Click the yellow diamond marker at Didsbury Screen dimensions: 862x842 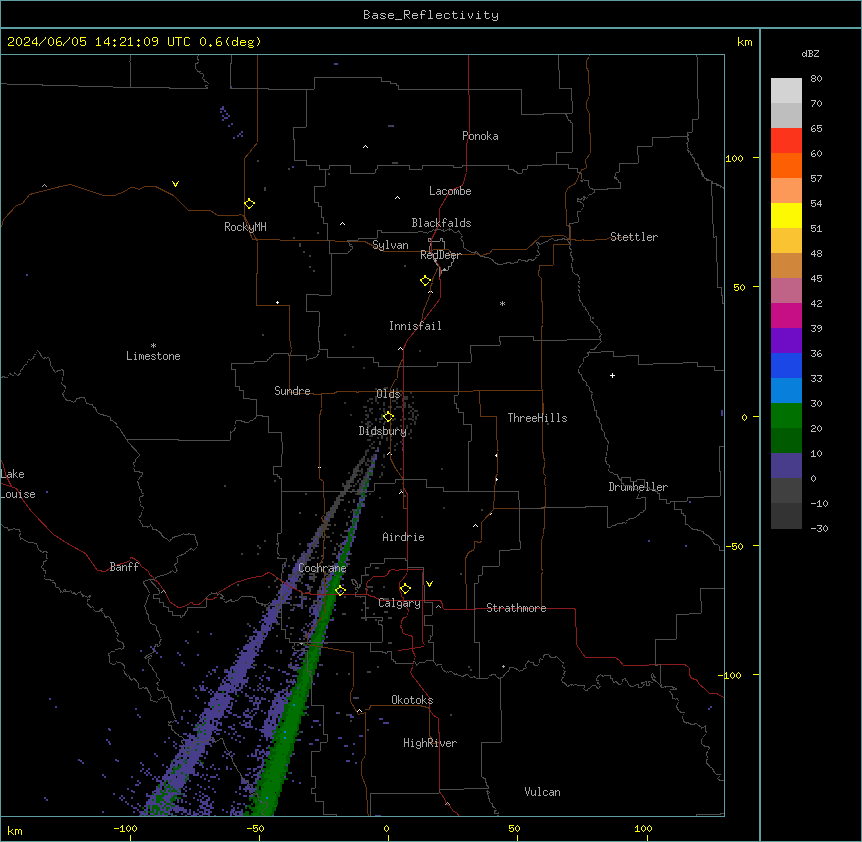388,417
